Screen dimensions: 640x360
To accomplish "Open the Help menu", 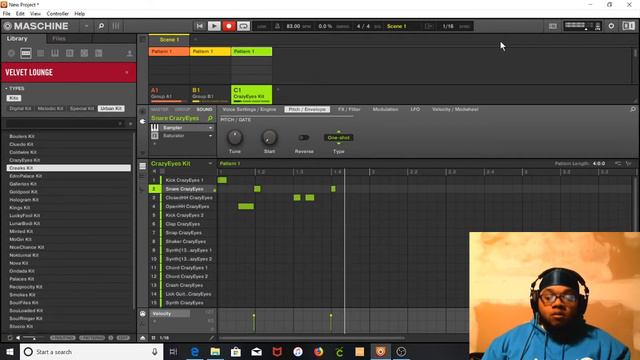I will point(80,13).
